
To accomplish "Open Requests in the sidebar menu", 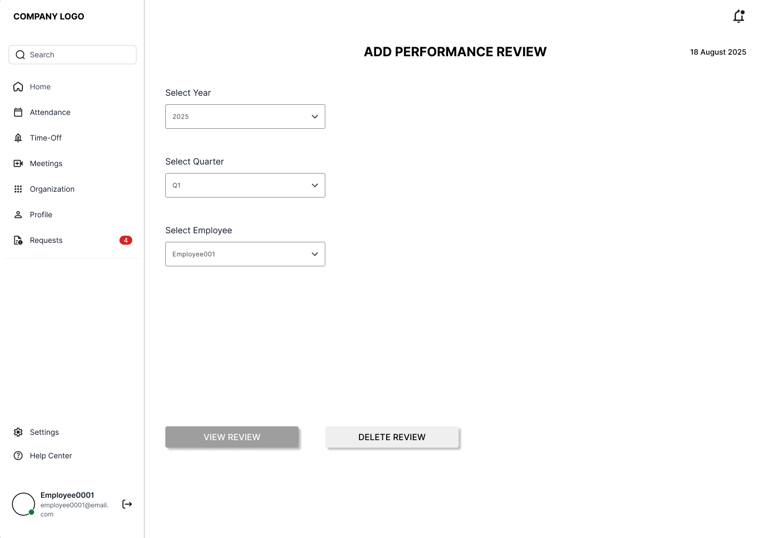I will 46,240.
